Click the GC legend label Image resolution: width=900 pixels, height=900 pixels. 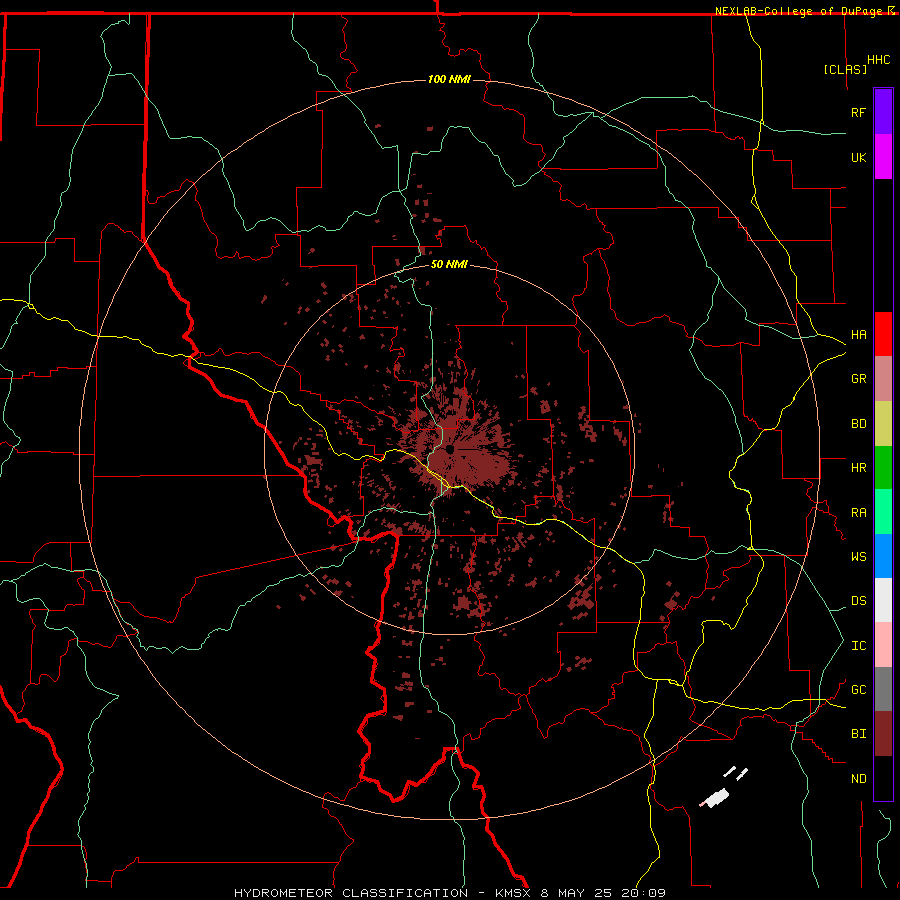click(x=858, y=690)
